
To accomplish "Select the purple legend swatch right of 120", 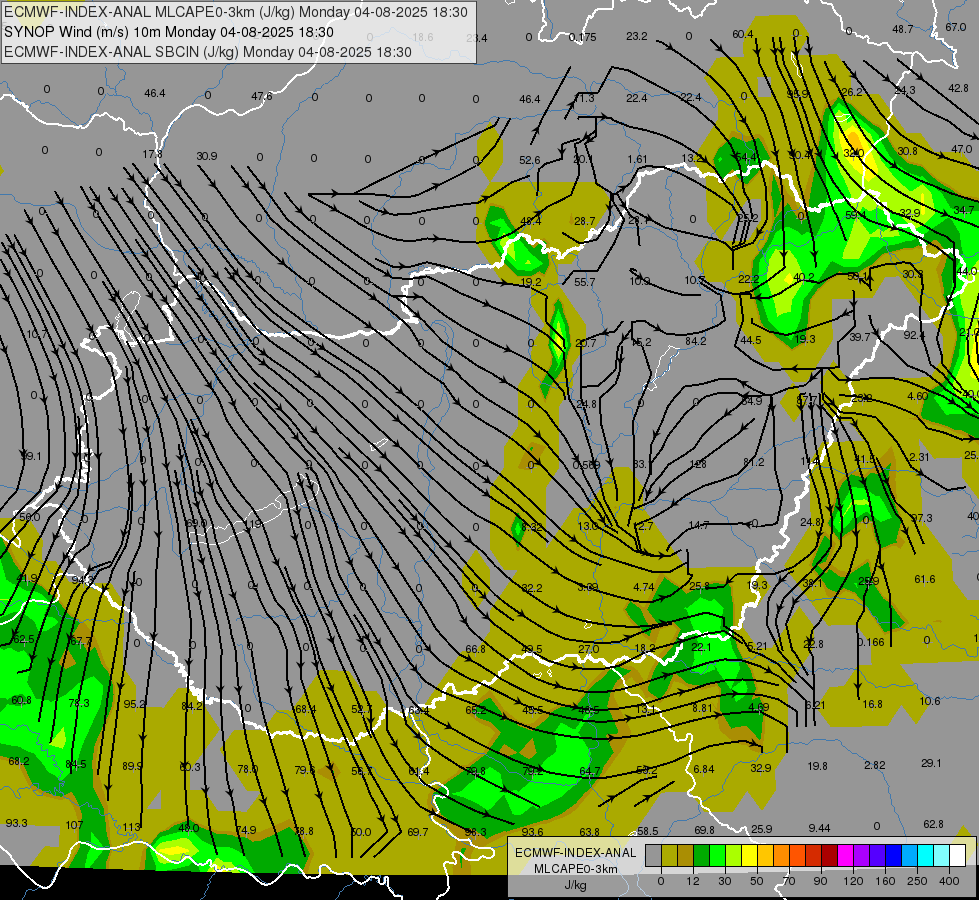I will point(862,856).
